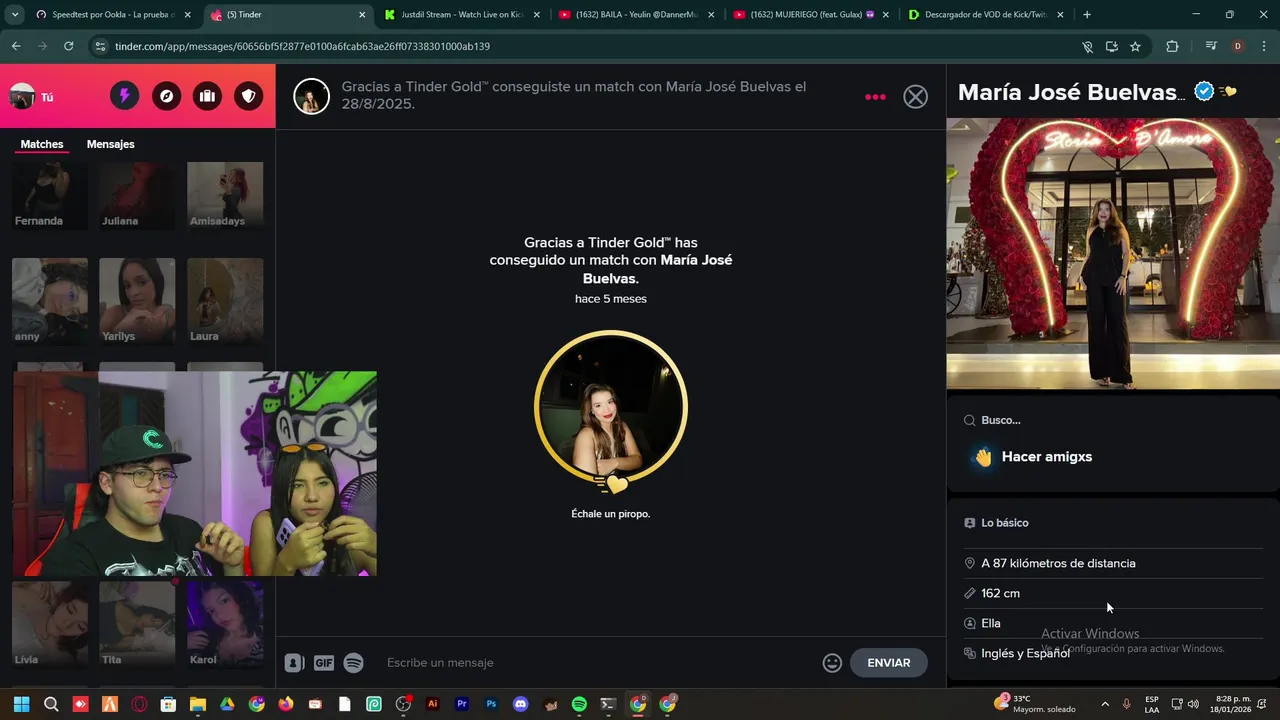Open the safety shield icon
The image size is (1280, 720).
249,96
